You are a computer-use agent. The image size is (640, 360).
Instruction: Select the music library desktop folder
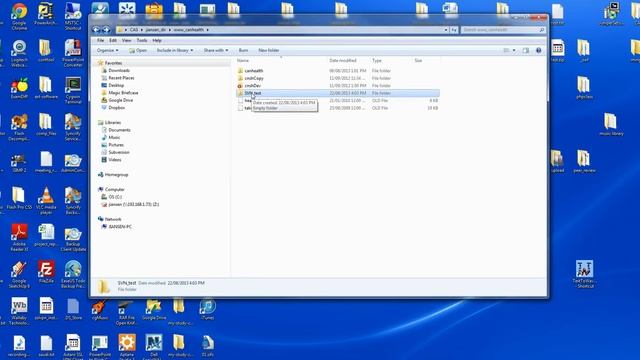click(611, 124)
